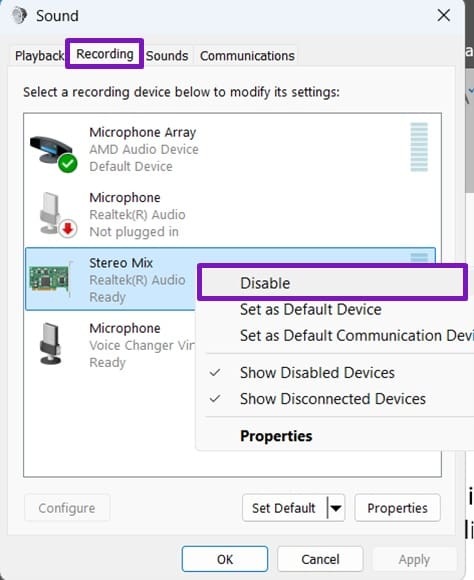Click the Cancel button
The image size is (474, 580).
320,559
